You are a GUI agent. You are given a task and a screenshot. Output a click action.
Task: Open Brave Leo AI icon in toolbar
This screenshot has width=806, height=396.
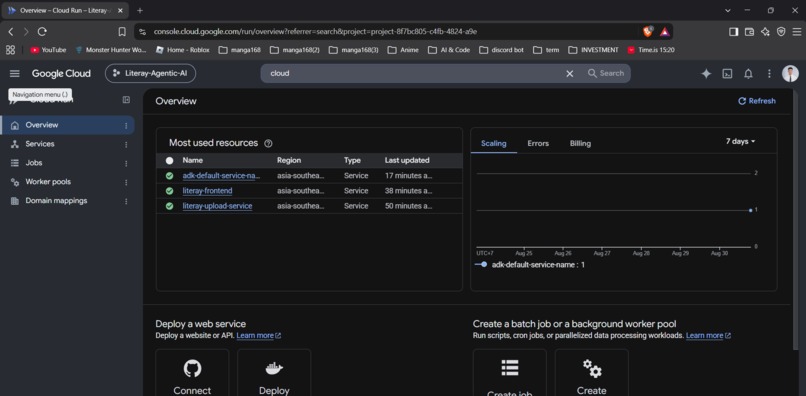[765, 32]
